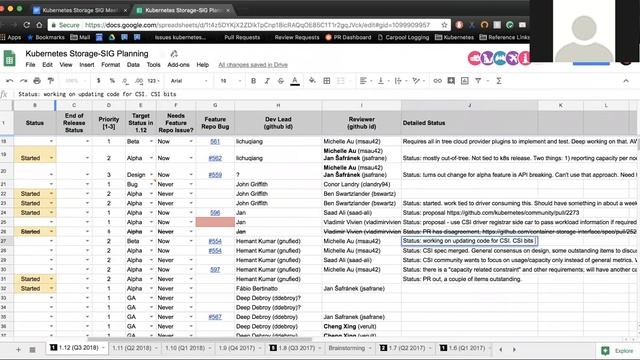Open the Data menu

(133, 64)
